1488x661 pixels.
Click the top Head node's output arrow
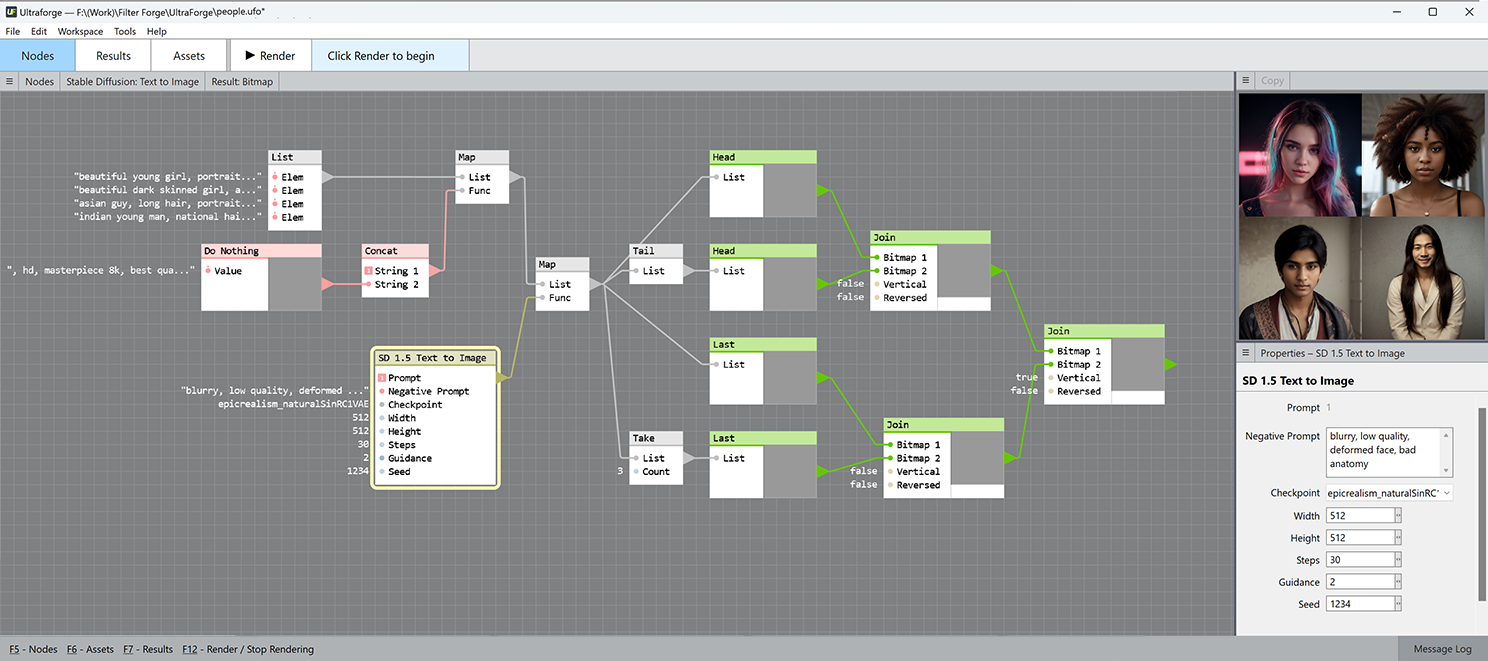click(823, 190)
